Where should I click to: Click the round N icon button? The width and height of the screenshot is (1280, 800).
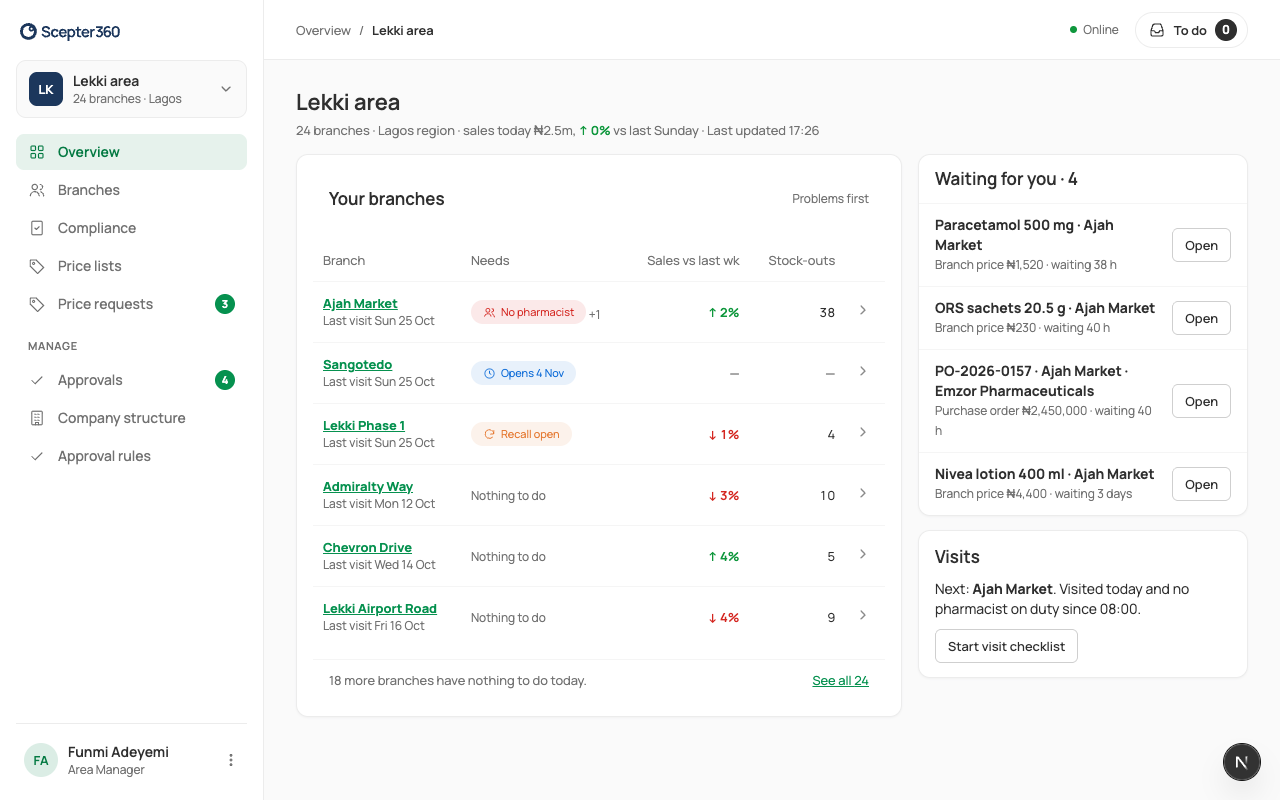pyautogui.click(x=1241, y=762)
